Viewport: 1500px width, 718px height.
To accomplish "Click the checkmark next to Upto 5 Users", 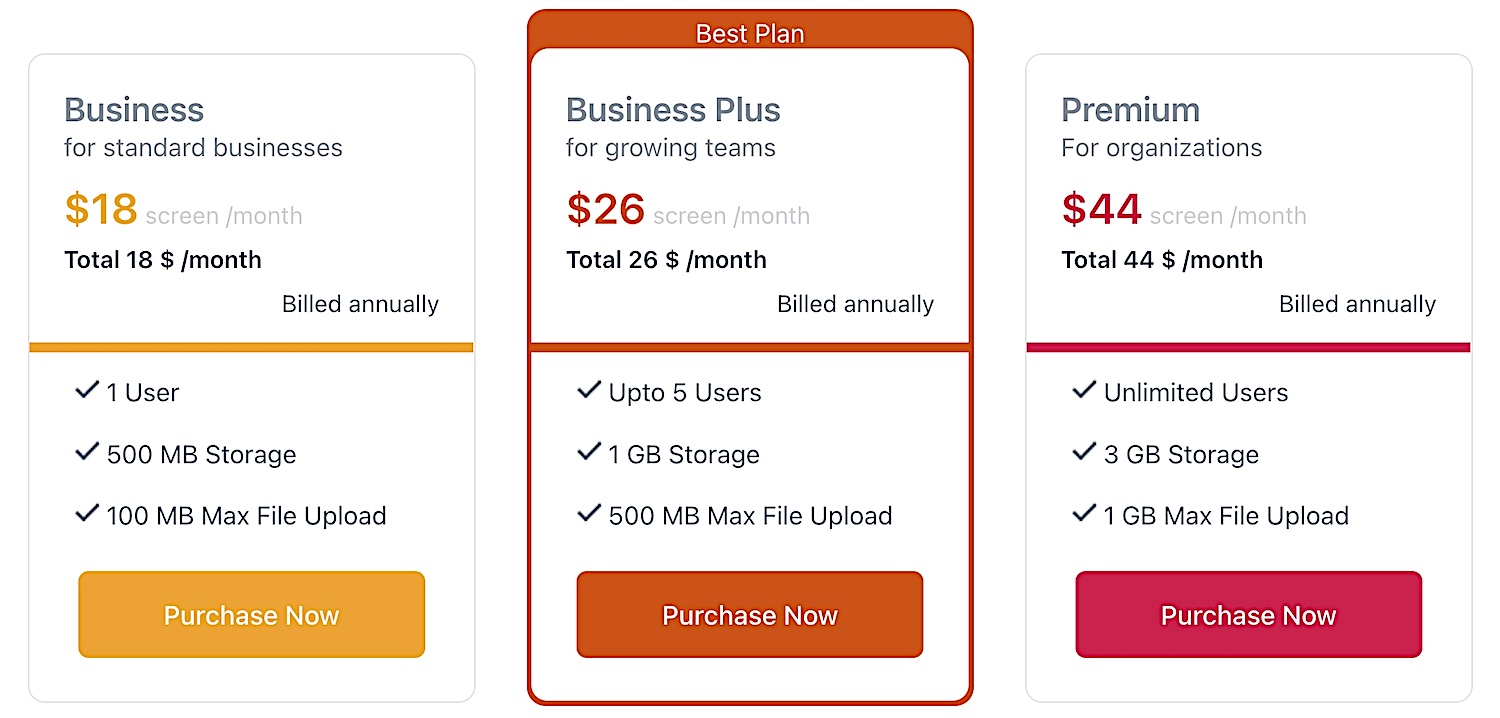I will pos(589,390).
